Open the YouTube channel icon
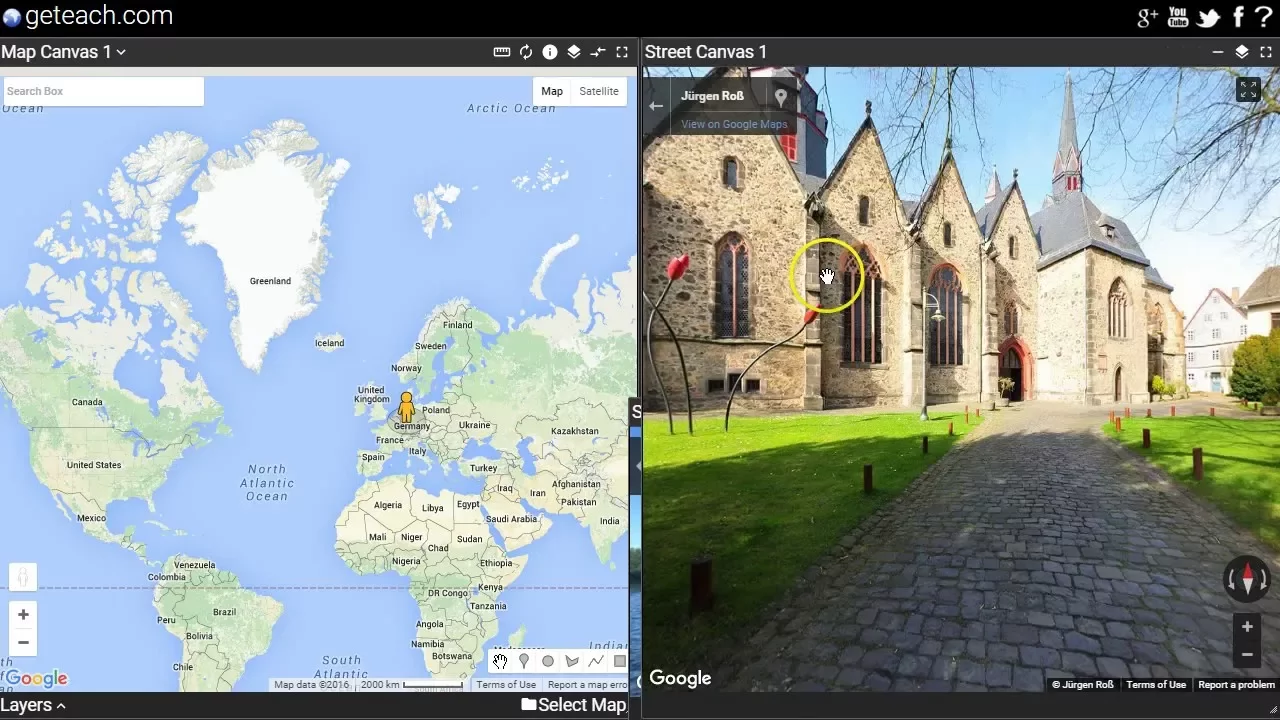The image size is (1280, 720). pyautogui.click(x=1178, y=17)
